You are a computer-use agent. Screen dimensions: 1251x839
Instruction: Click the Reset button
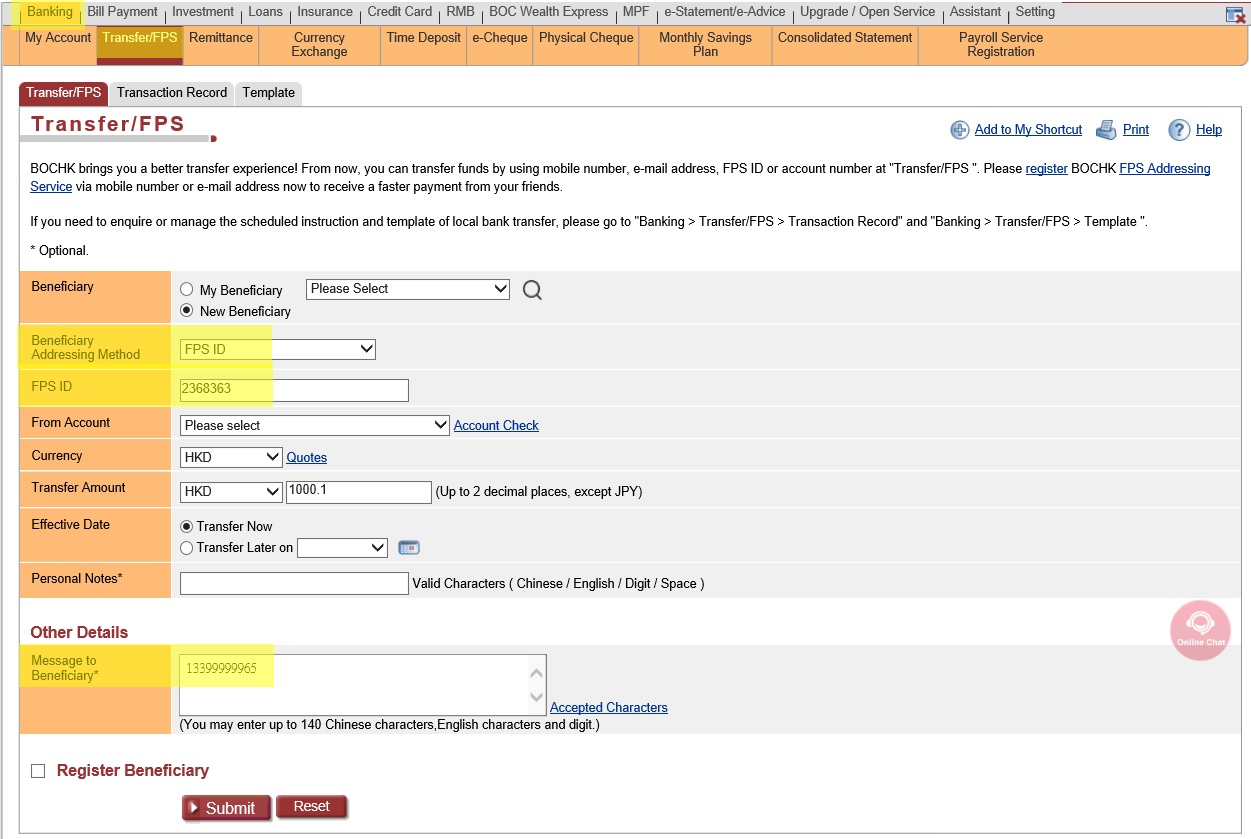click(311, 807)
